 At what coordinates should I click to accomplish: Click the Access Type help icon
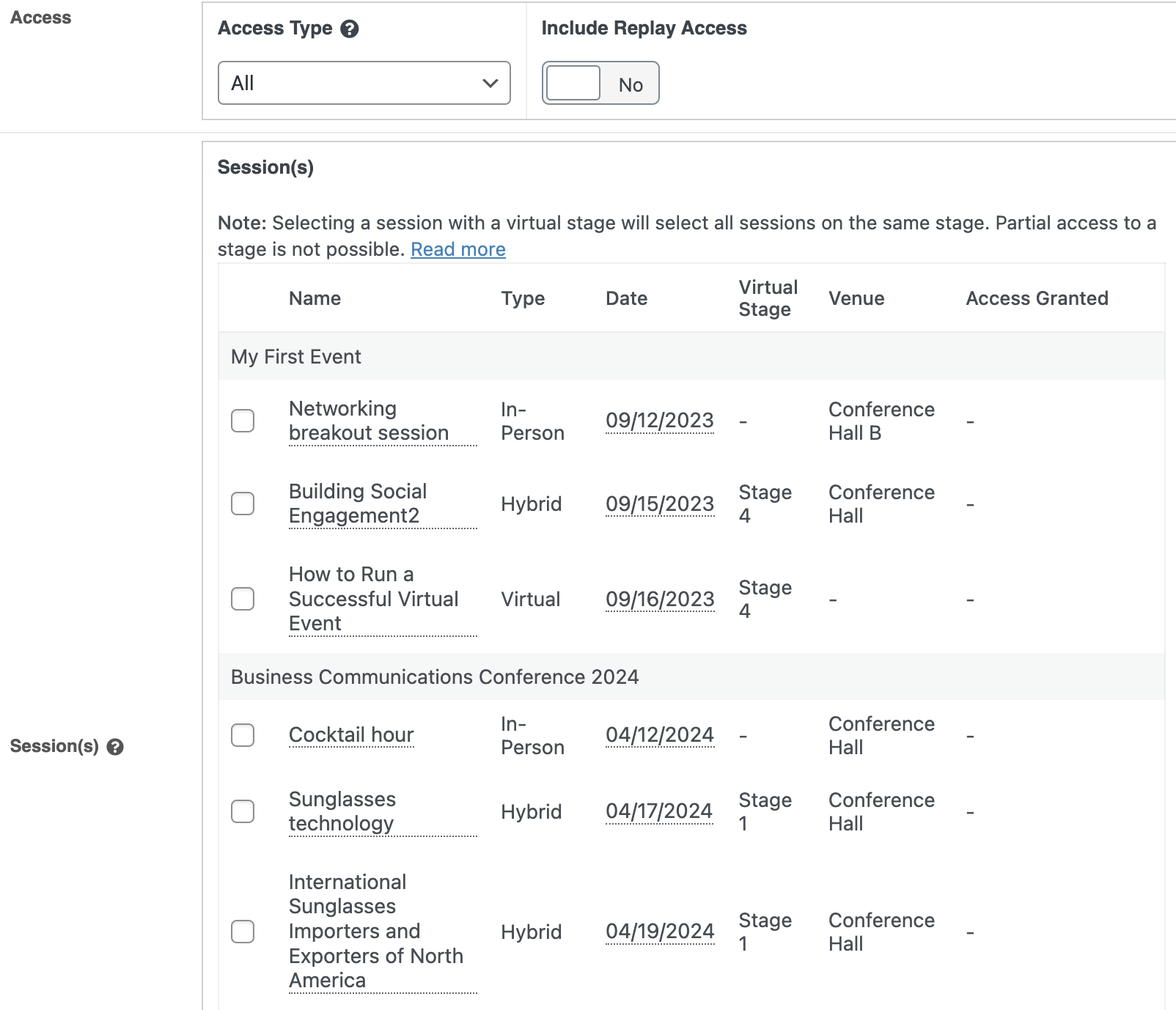point(350,29)
